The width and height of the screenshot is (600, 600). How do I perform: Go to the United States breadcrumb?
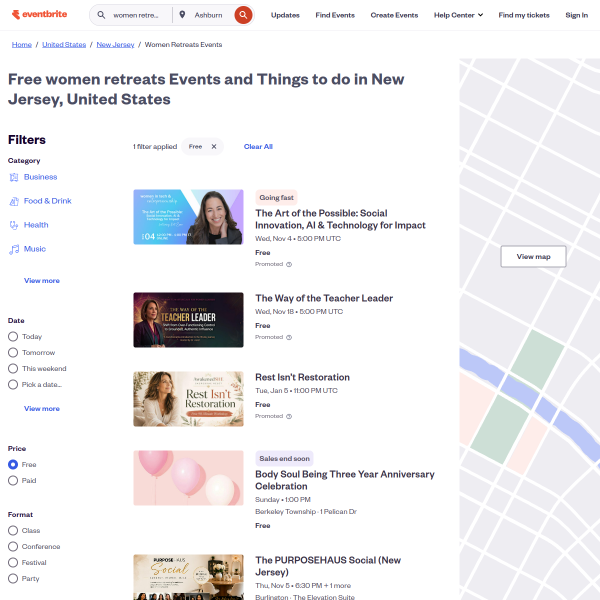(64, 45)
